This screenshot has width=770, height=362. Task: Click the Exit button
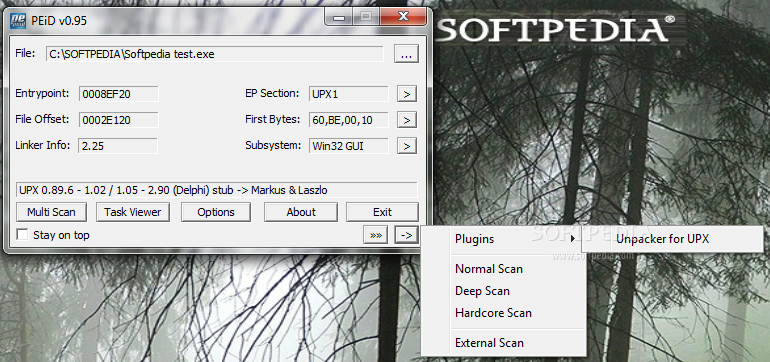382,212
